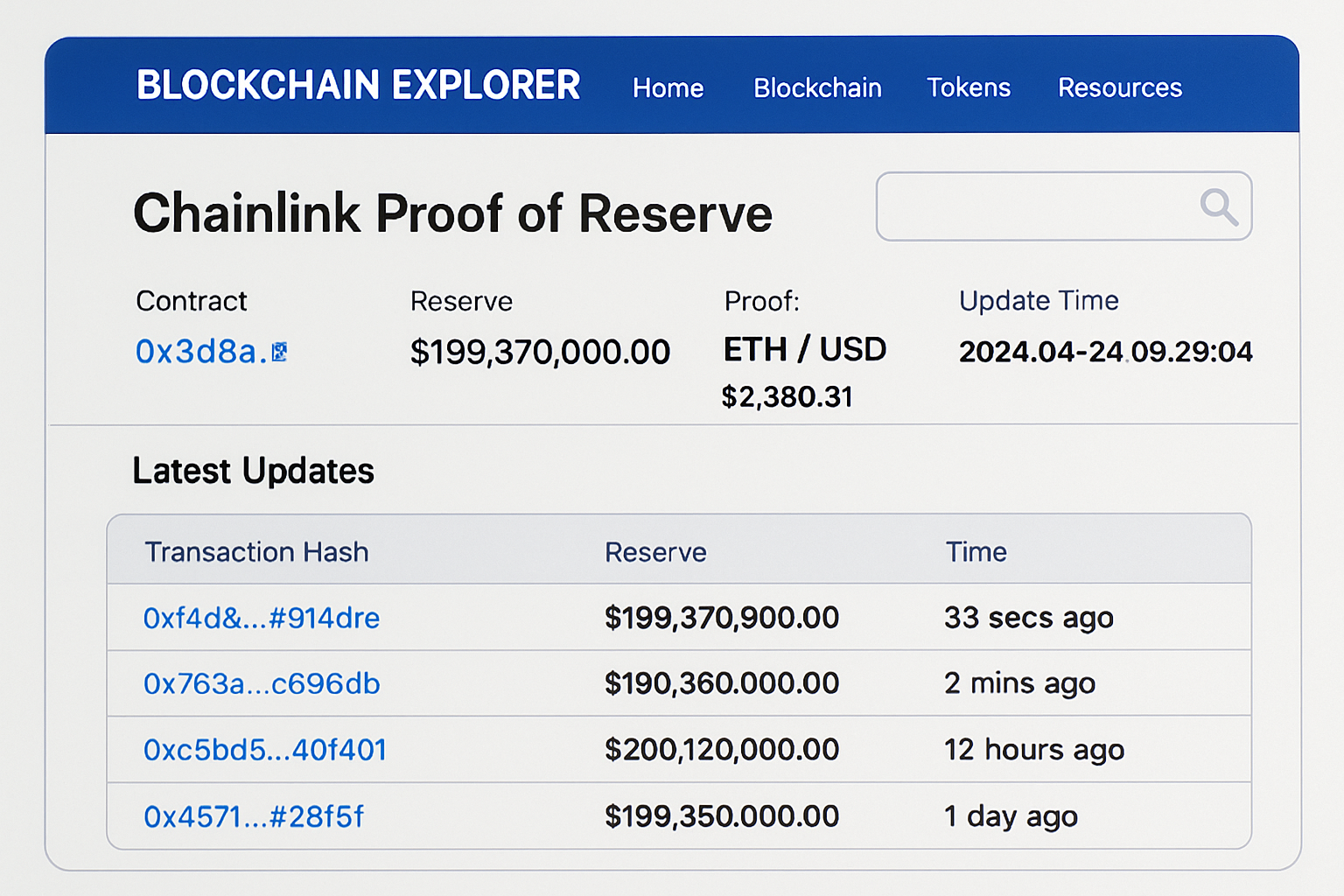Open the Tokens menu item
1344x896 pixels.
point(969,87)
